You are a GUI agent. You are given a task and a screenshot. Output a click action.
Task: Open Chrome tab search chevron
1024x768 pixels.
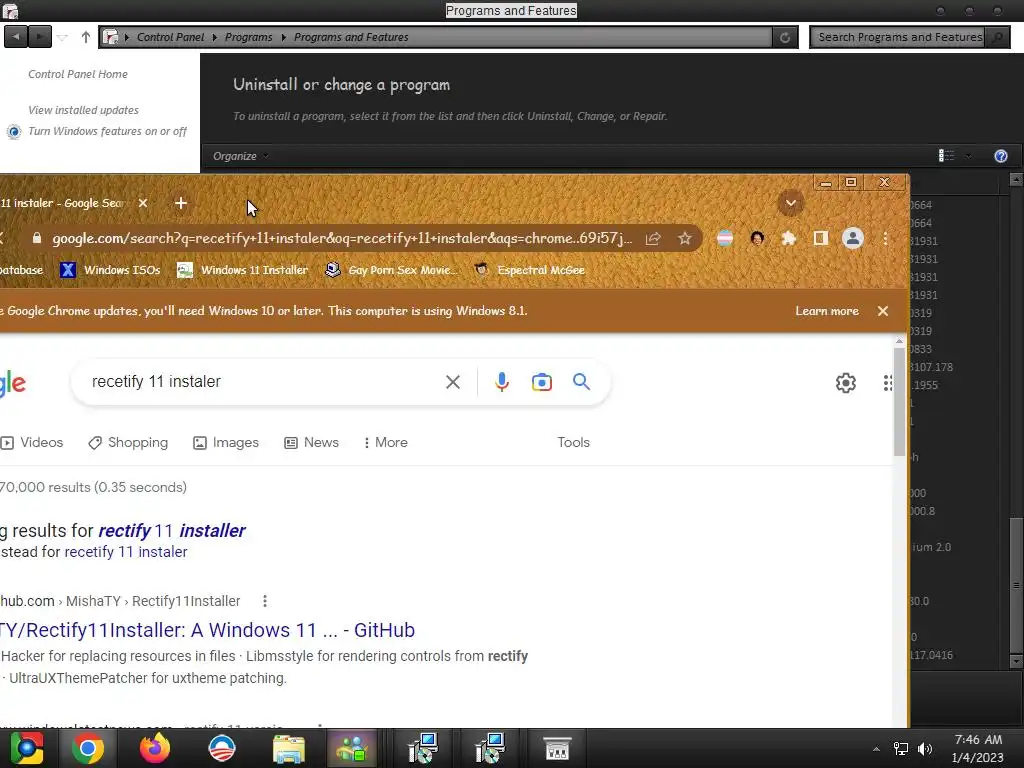click(x=790, y=203)
